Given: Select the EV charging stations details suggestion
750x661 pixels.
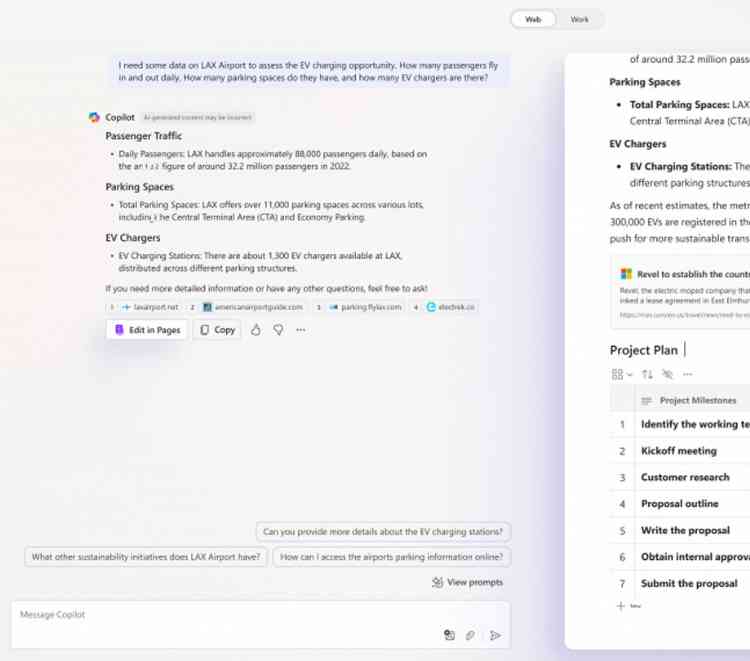Looking at the screenshot, I should click(x=383, y=532).
